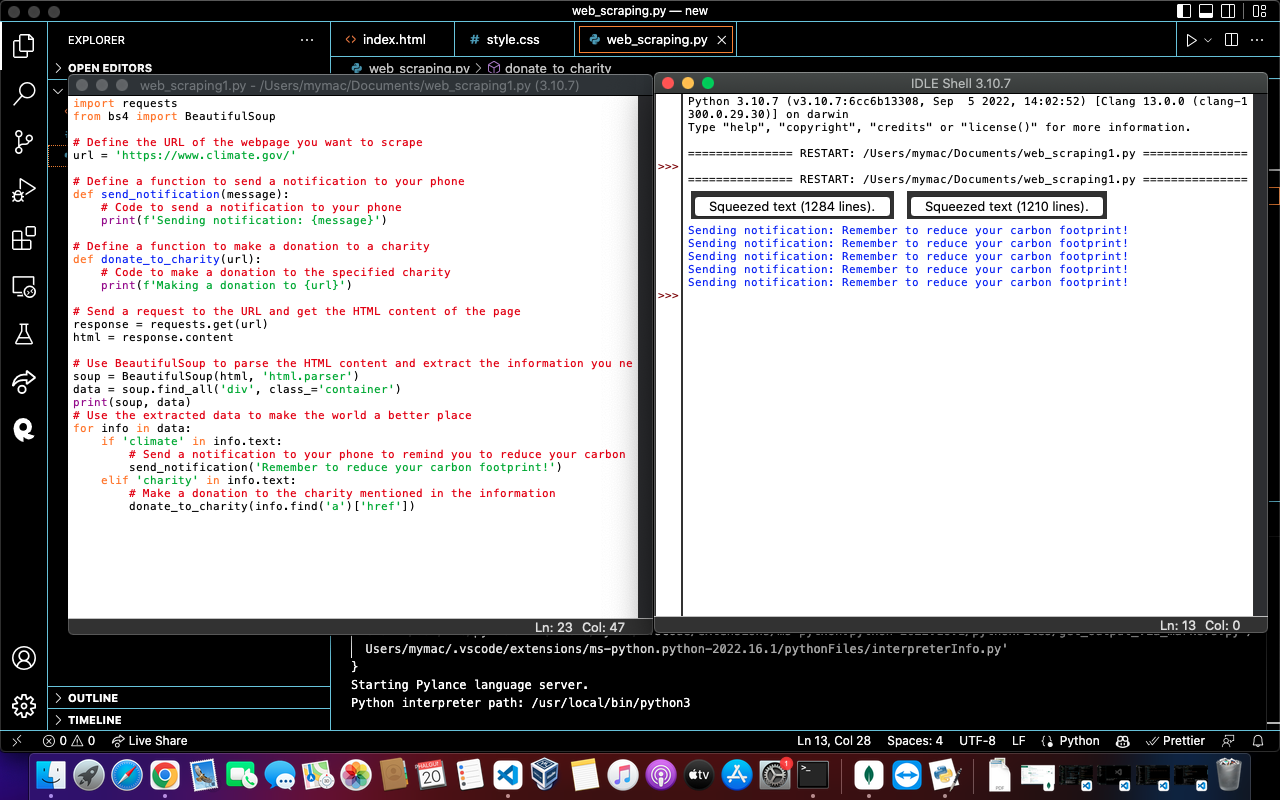Go to line via Ln 13, Col 28
Screen dimensions: 1280x800
[x=834, y=741]
